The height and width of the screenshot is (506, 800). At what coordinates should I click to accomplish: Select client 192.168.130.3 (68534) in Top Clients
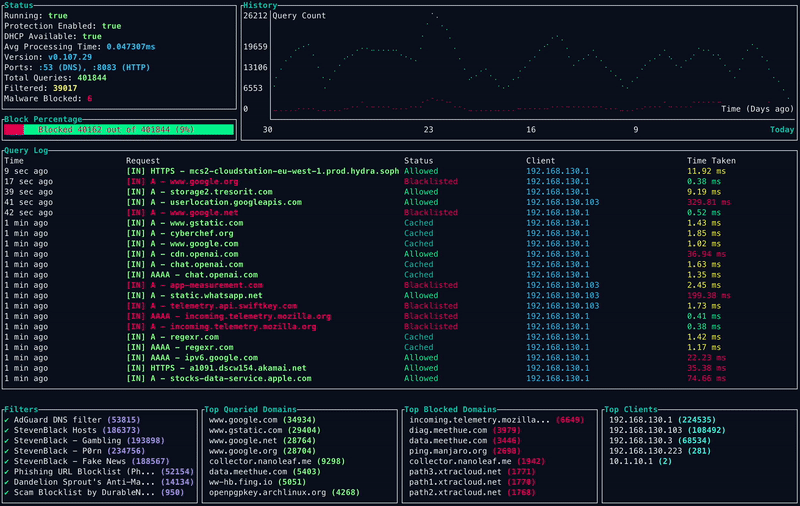click(x=660, y=441)
